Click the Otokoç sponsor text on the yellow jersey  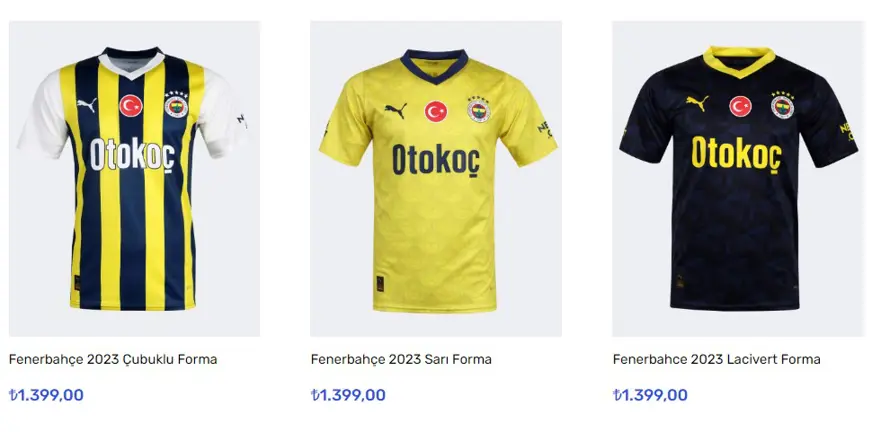pyautogui.click(x=436, y=158)
